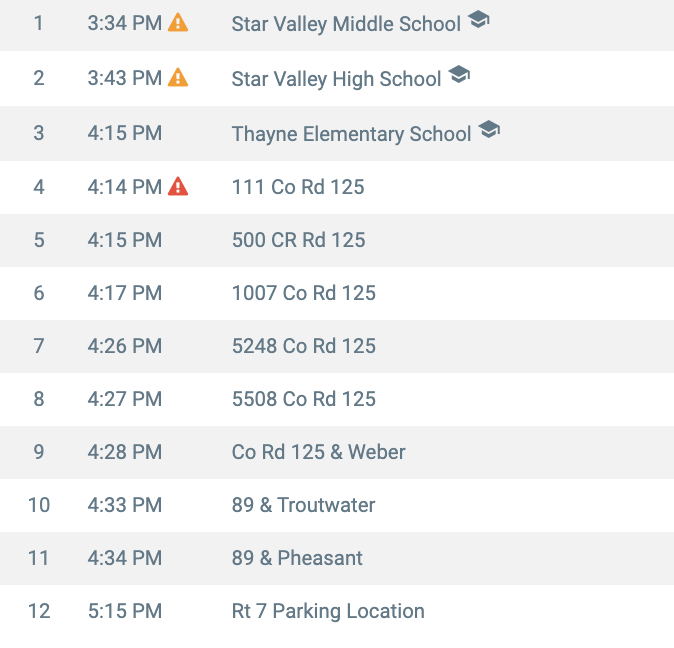Select stop 5508 Co Rd 125

pyautogui.click(x=304, y=399)
